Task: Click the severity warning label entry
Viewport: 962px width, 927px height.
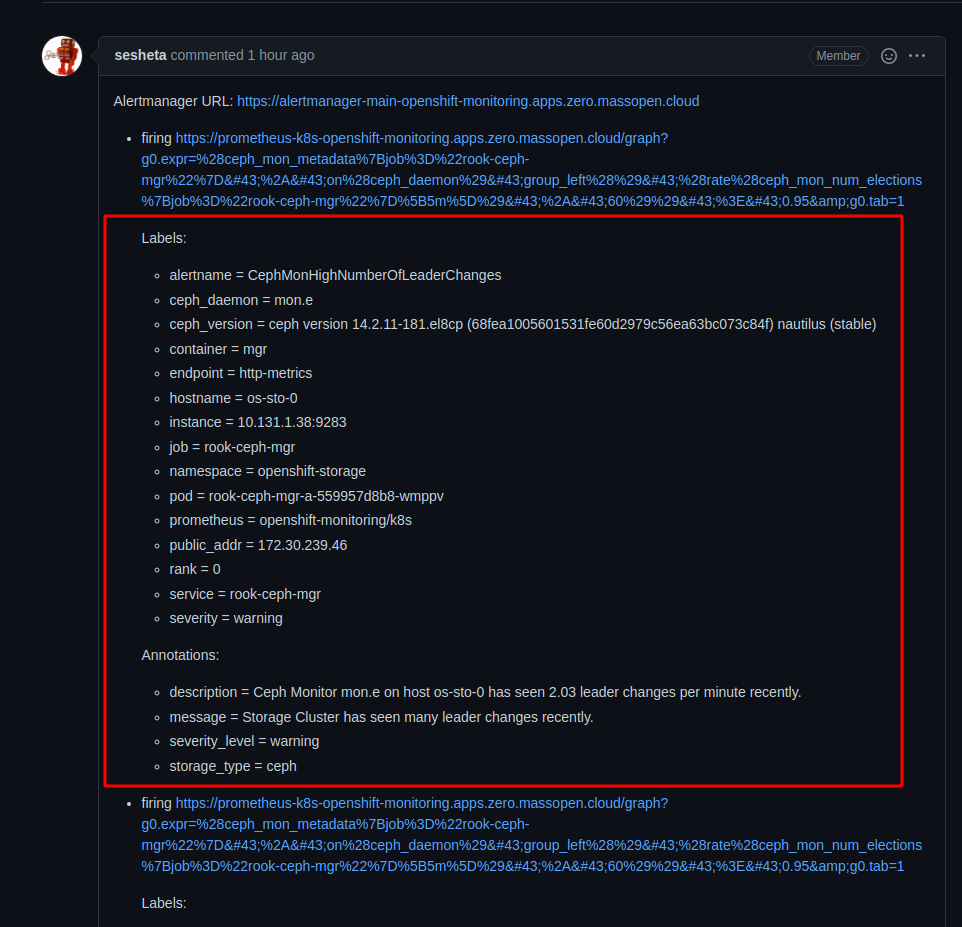Action: tap(226, 618)
